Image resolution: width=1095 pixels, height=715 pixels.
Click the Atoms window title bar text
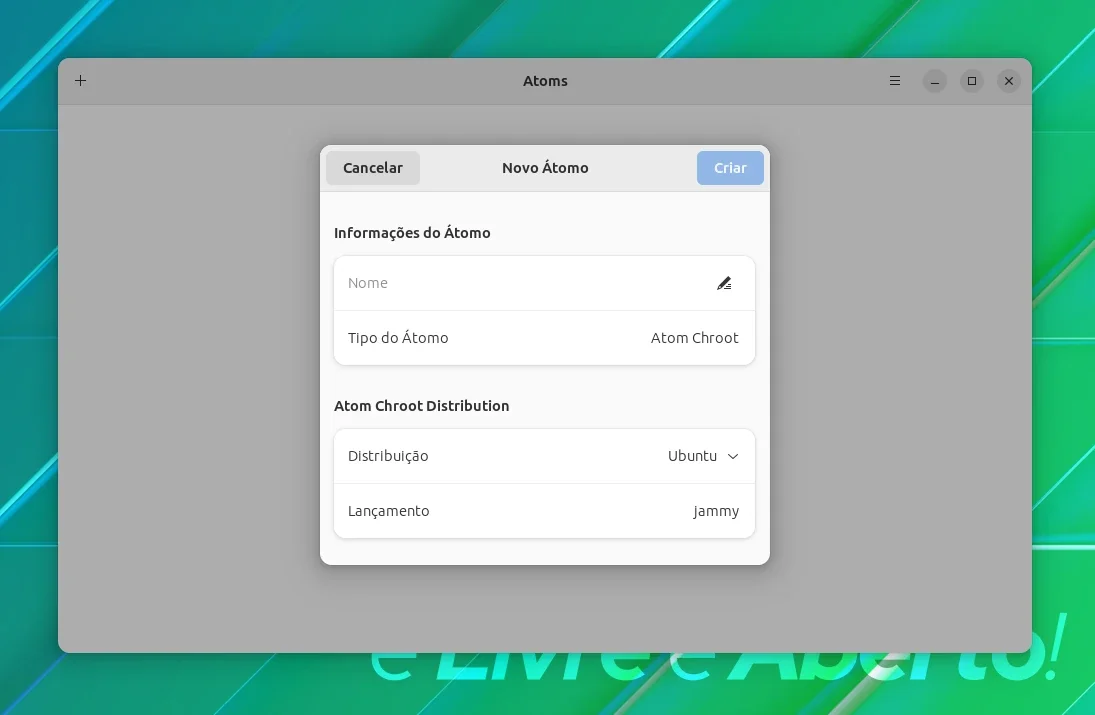pyautogui.click(x=545, y=81)
